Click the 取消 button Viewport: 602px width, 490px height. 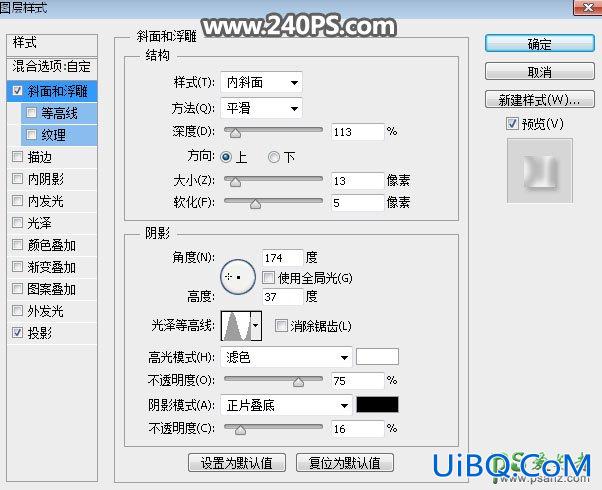click(x=539, y=72)
